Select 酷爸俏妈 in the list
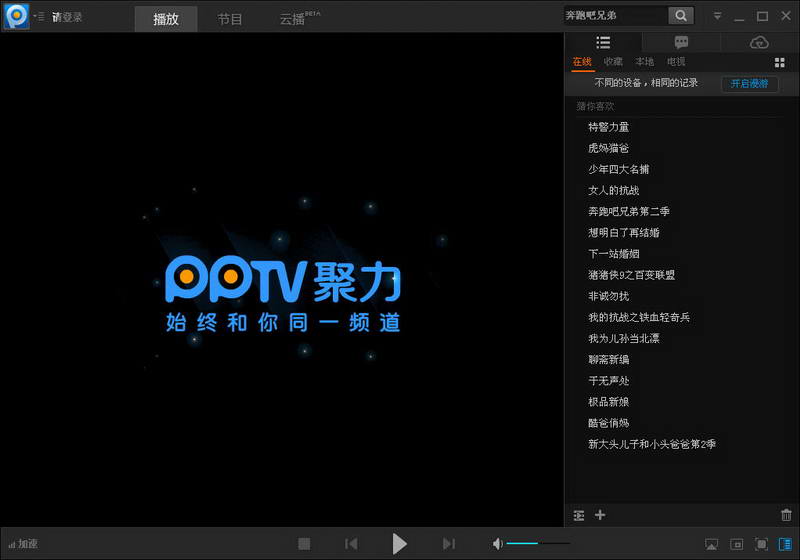The width and height of the screenshot is (800, 560). [x=609, y=423]
